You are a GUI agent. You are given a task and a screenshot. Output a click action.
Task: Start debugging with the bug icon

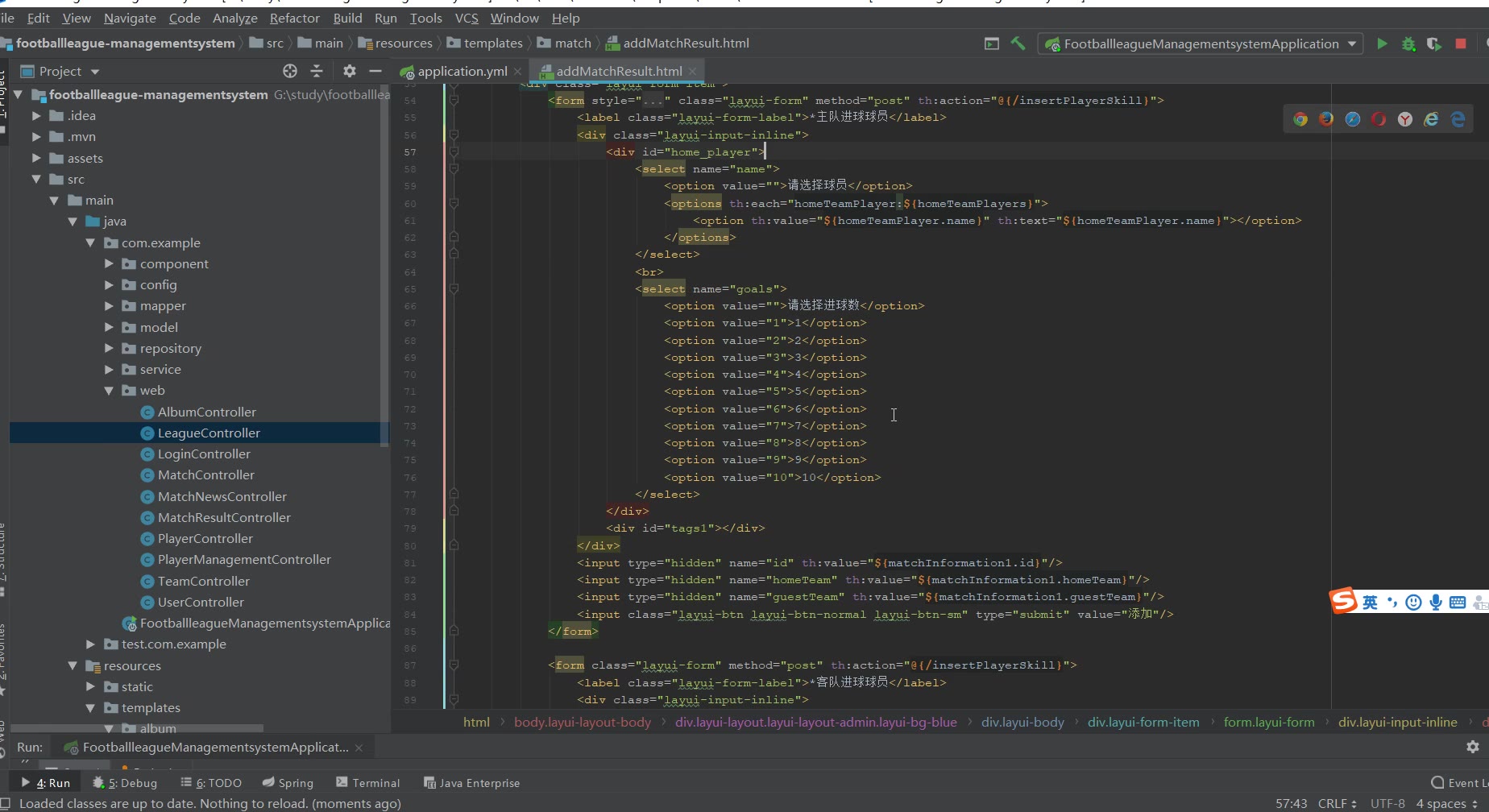point(1408,43)
